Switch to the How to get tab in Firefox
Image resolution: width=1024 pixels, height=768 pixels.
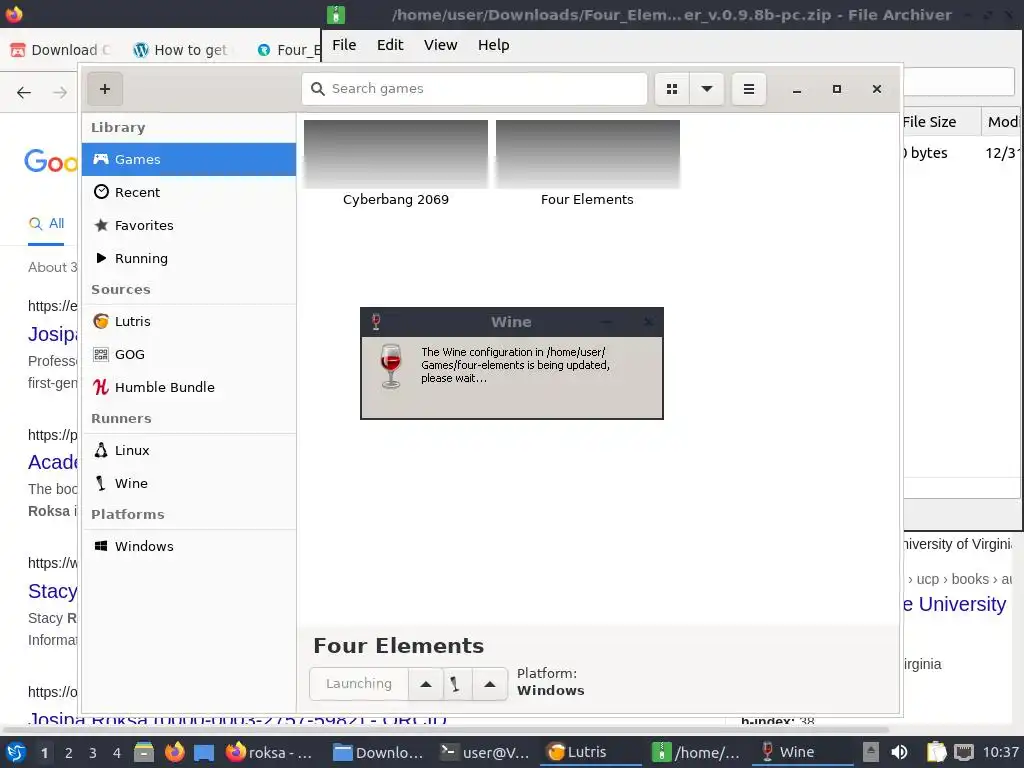tap(181, 50)
